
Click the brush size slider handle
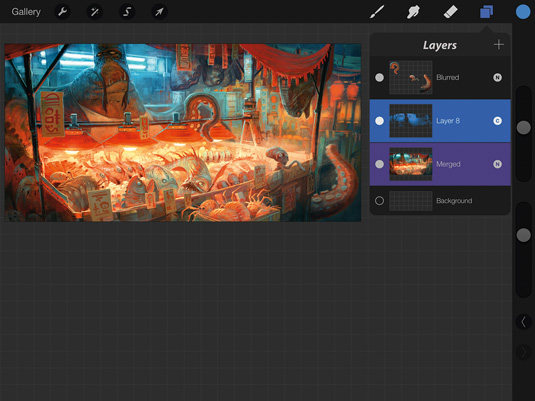click(523, 128)
